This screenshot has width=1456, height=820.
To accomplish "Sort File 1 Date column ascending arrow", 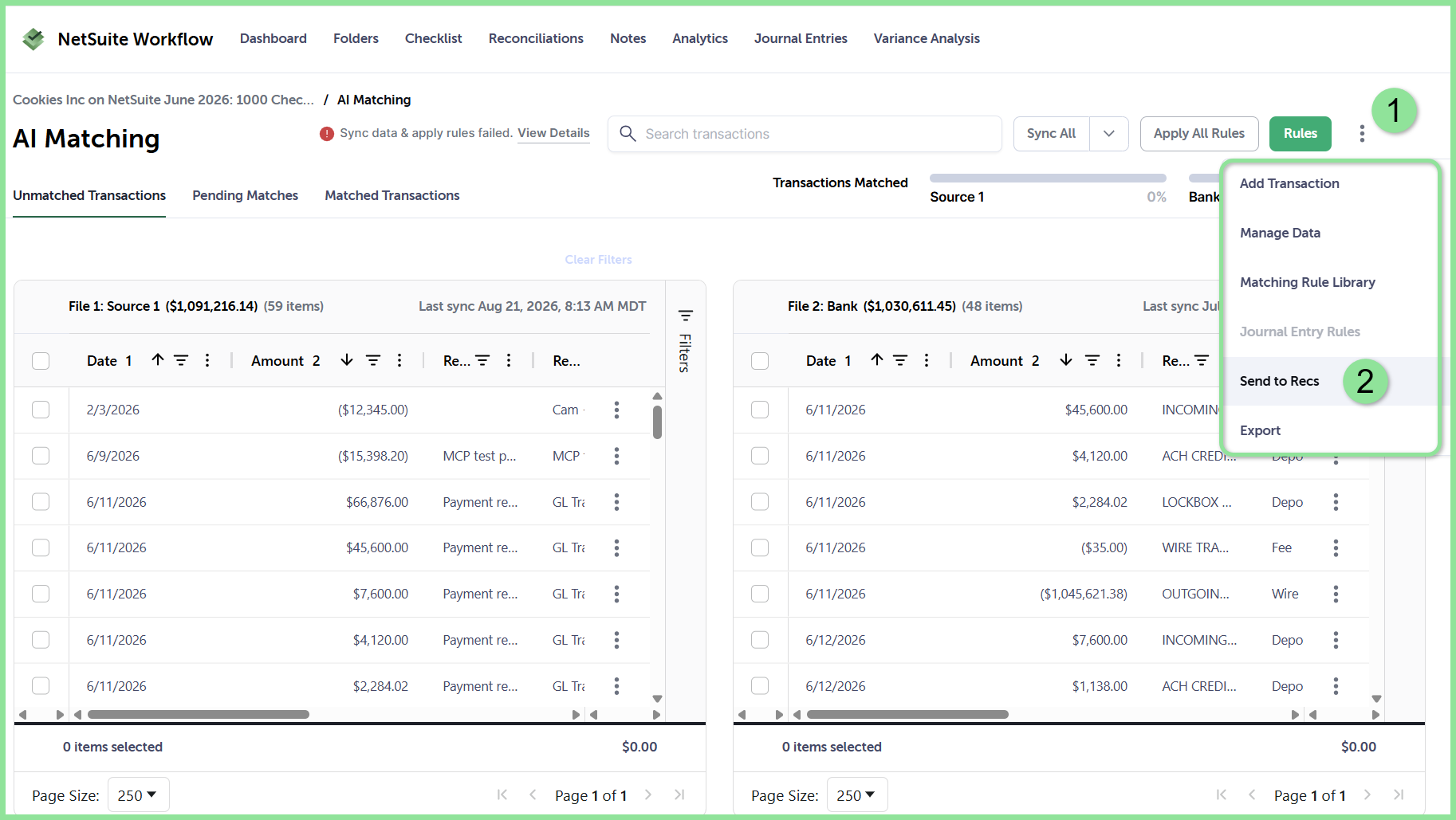I will (x=158, y=360).
